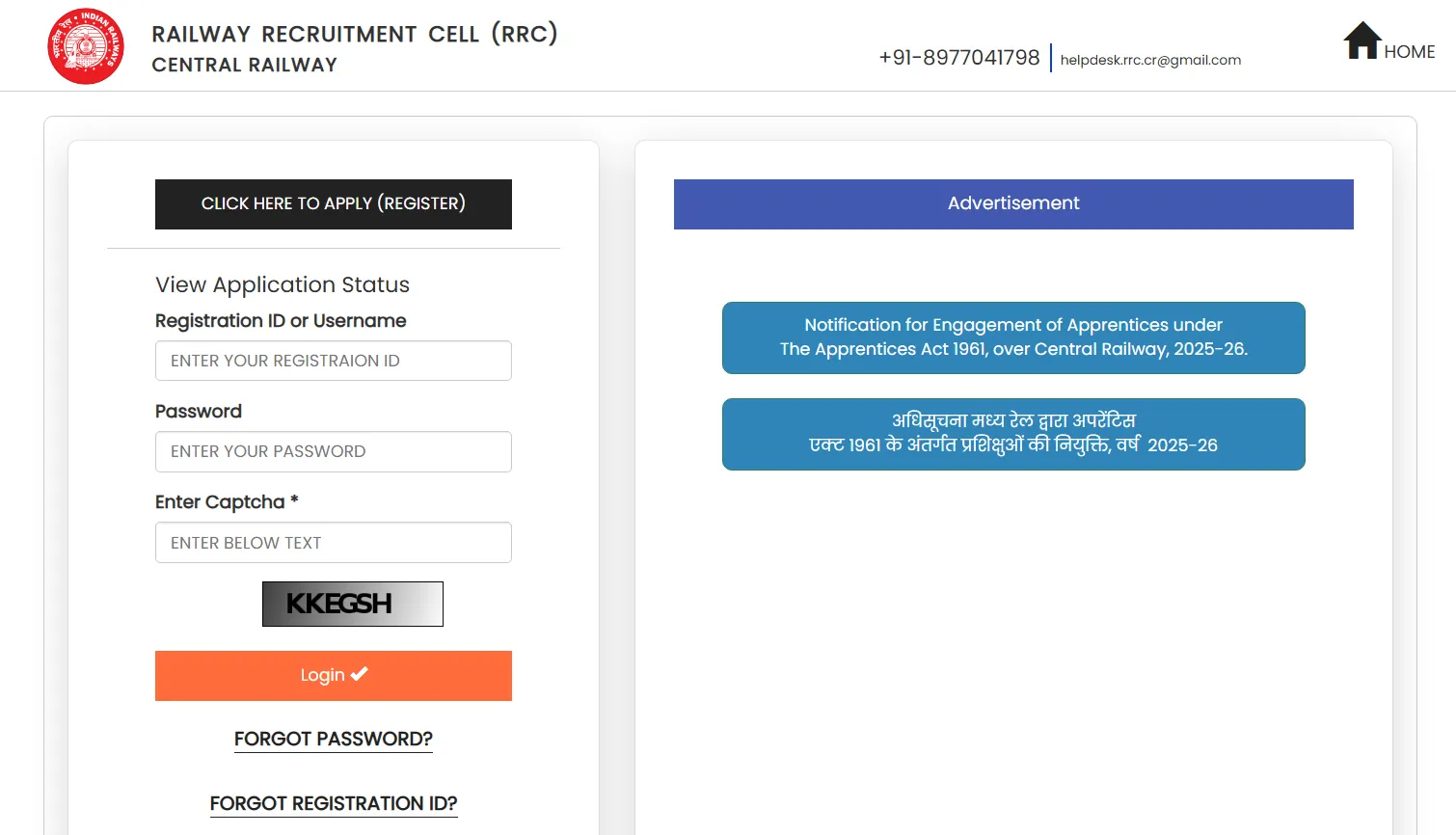Focus the captcha text input field
The width and height of the screenshot is (1456, 835).
click(x=334, y=543)
